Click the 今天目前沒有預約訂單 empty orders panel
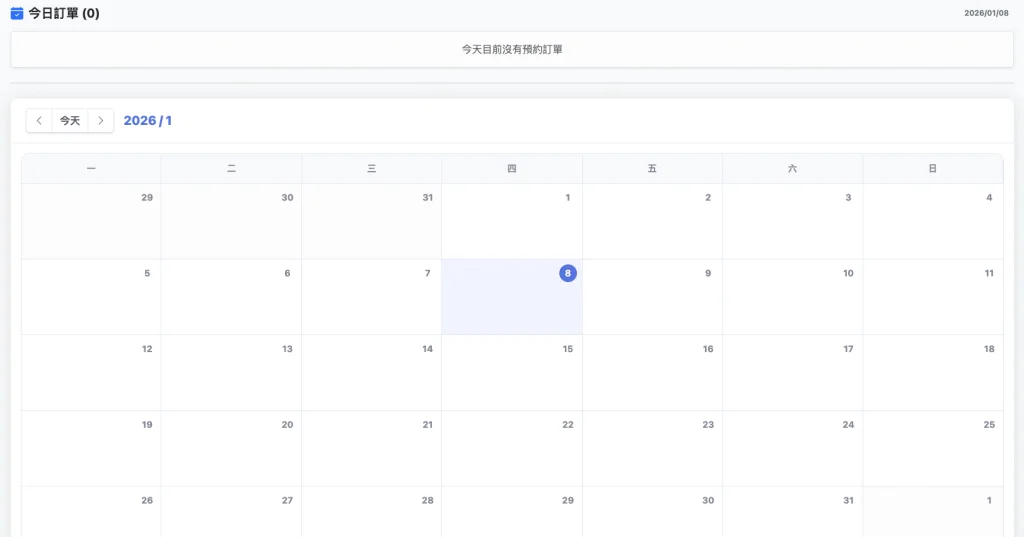 point(512,49)
